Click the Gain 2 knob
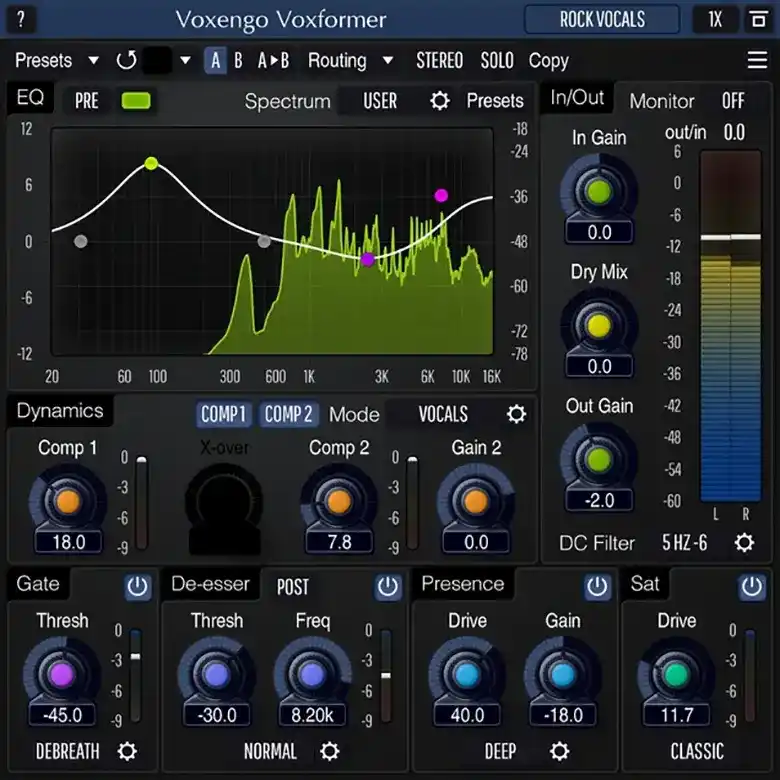Image resolution: width=780 pixels, height=780 pixels. point(476,501)
